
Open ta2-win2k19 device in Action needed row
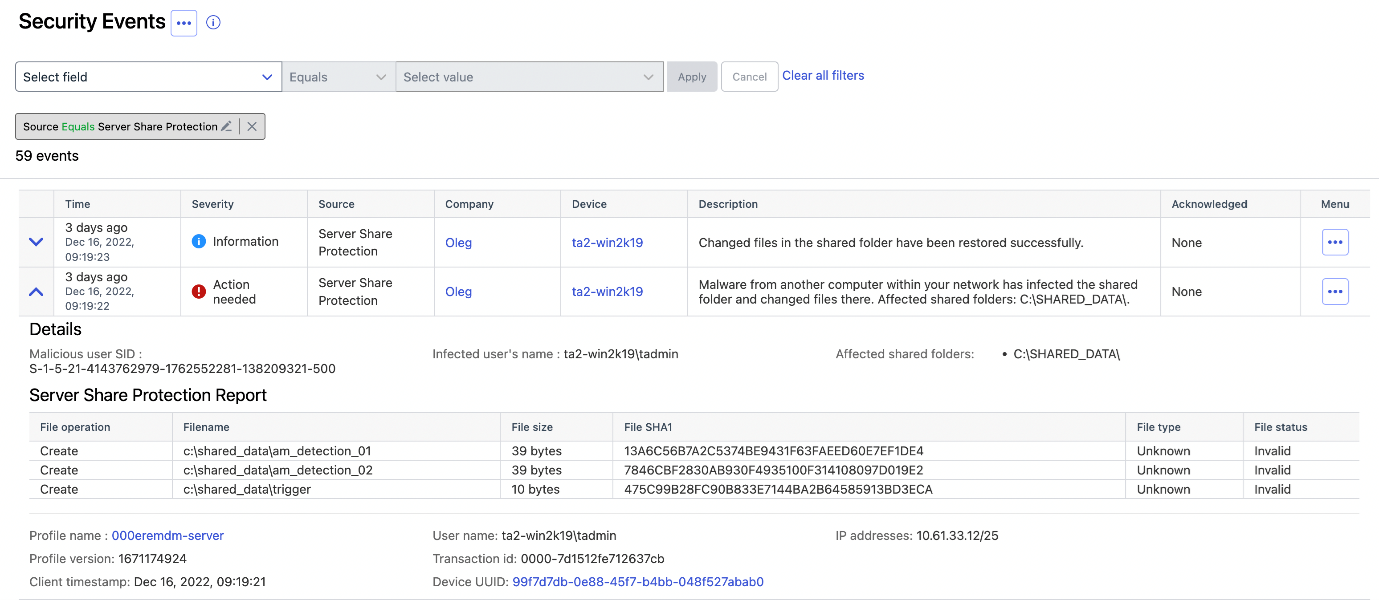pyautogui.click(x=607, y=291)
